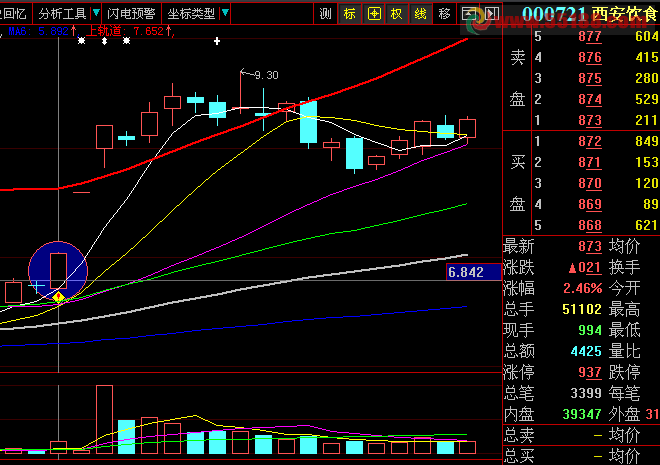Click the 测 toolbar button
Image resolution: width=660 pixels, height=465 pixels.
[x=325, y=14]
